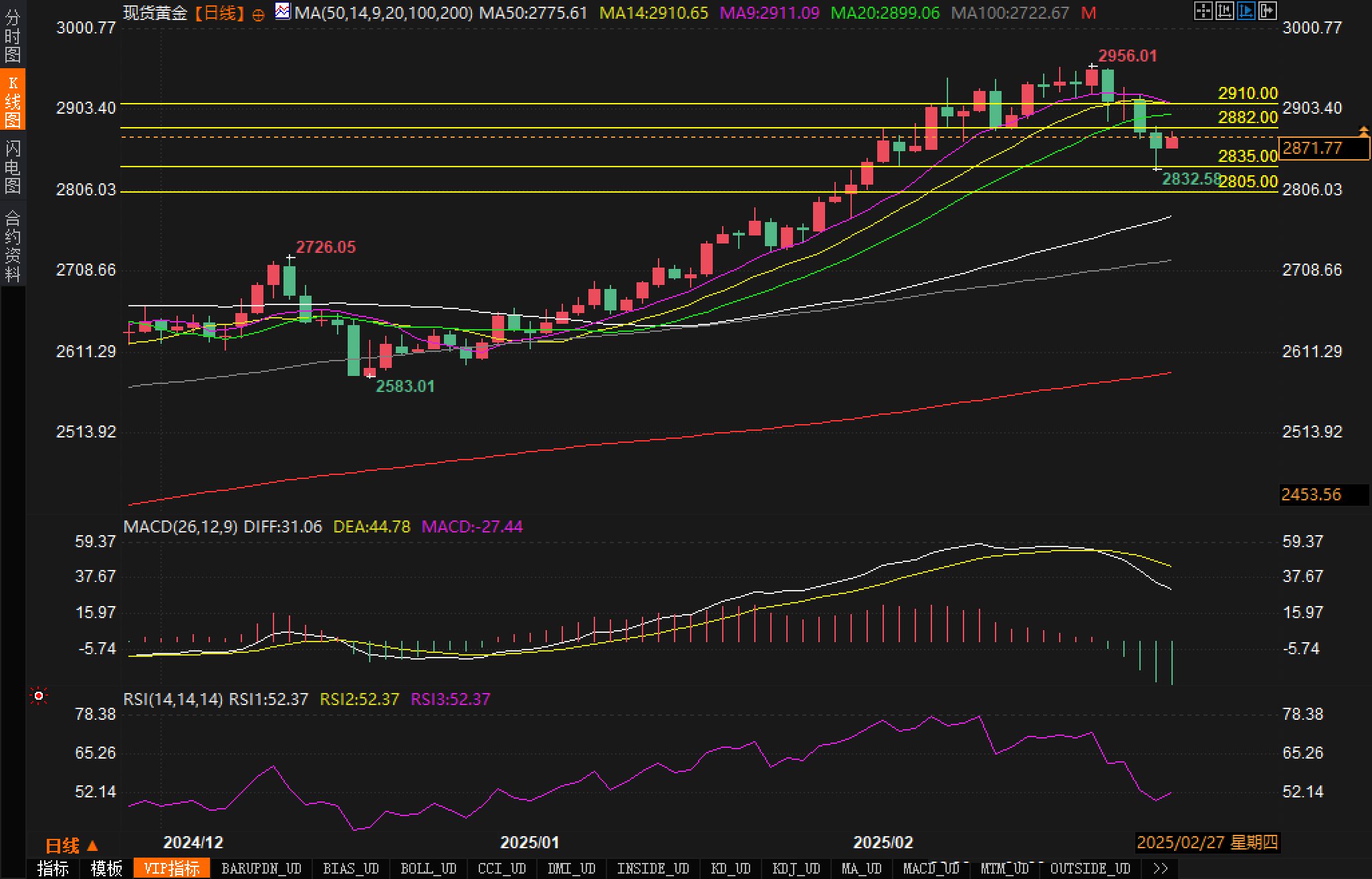
Task: Click the 指标 button at bottom
Action: [x=53, y=868]
